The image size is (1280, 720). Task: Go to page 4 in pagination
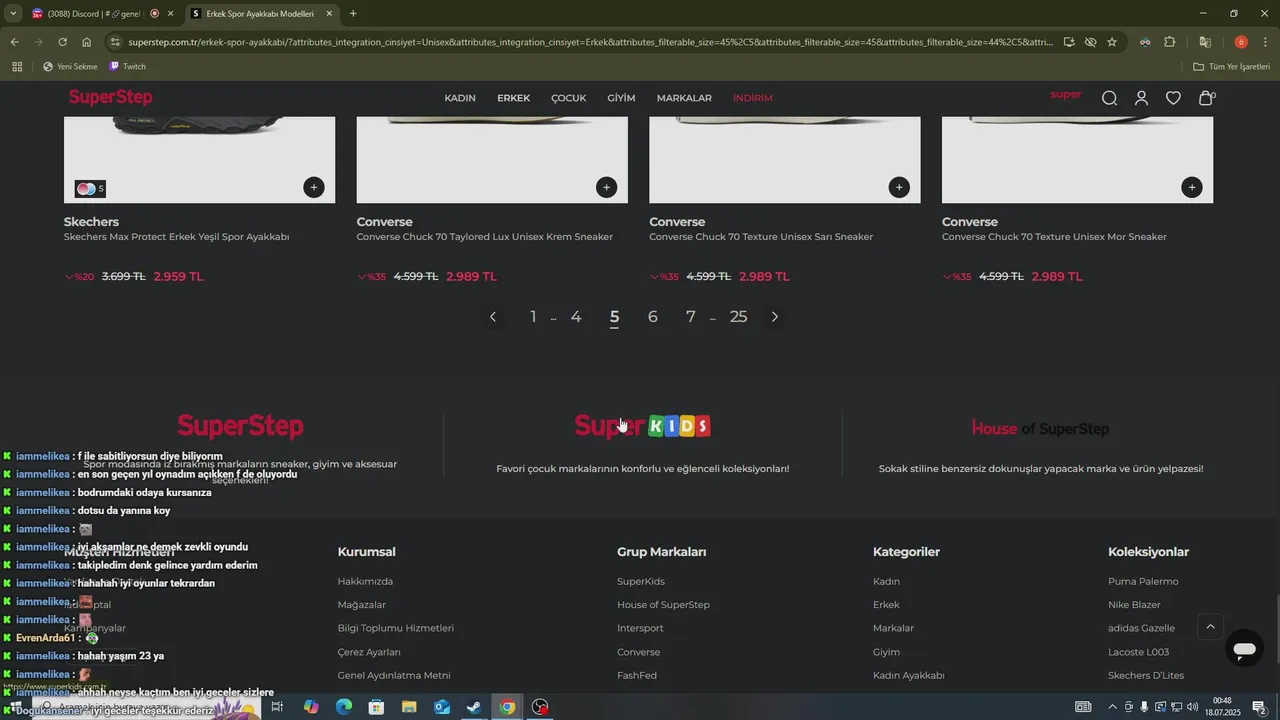click(x=576, y=317)
